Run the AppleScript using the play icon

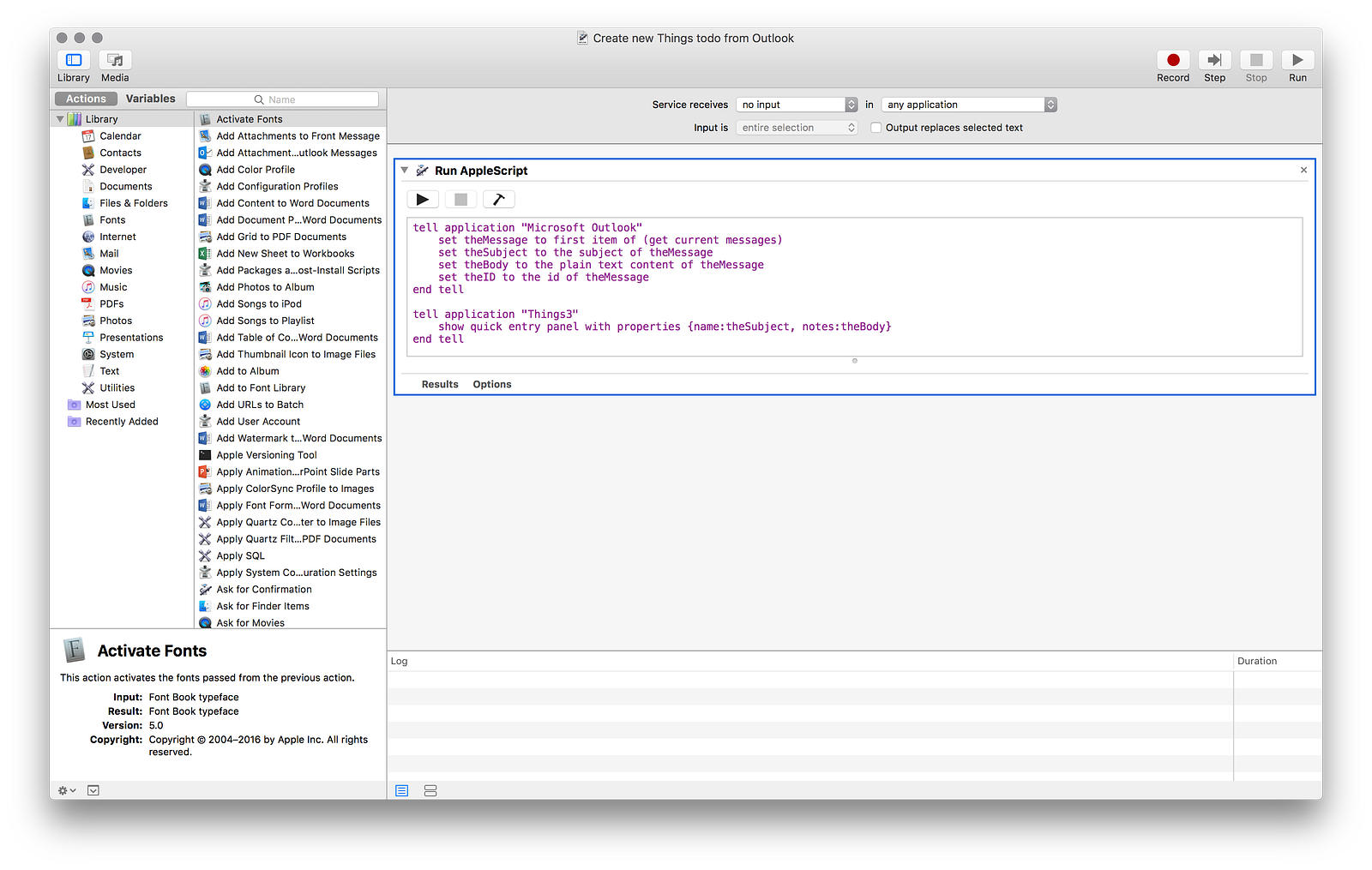[x=423, y=200]
